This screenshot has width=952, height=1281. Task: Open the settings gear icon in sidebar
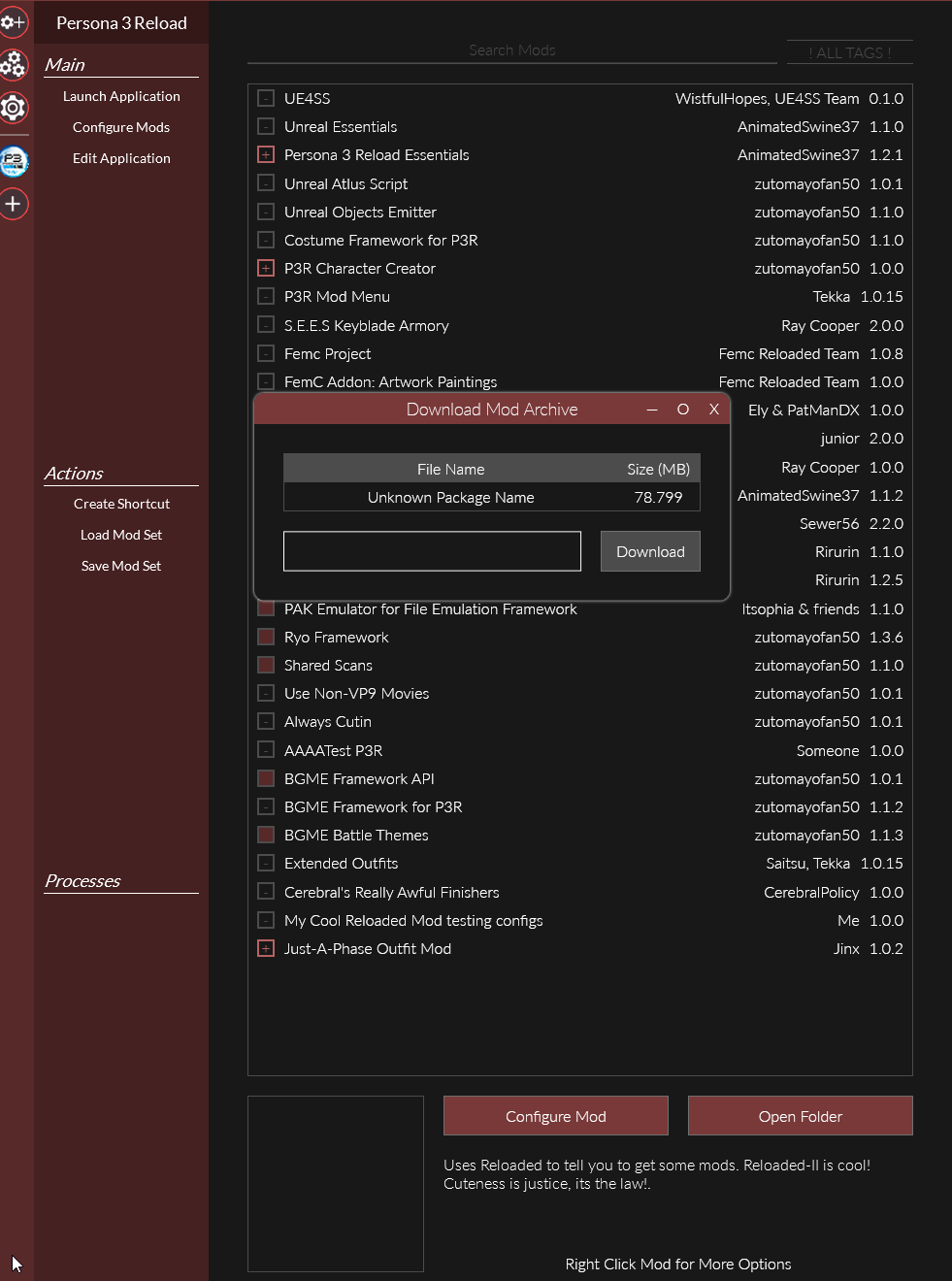click(13, 107)
